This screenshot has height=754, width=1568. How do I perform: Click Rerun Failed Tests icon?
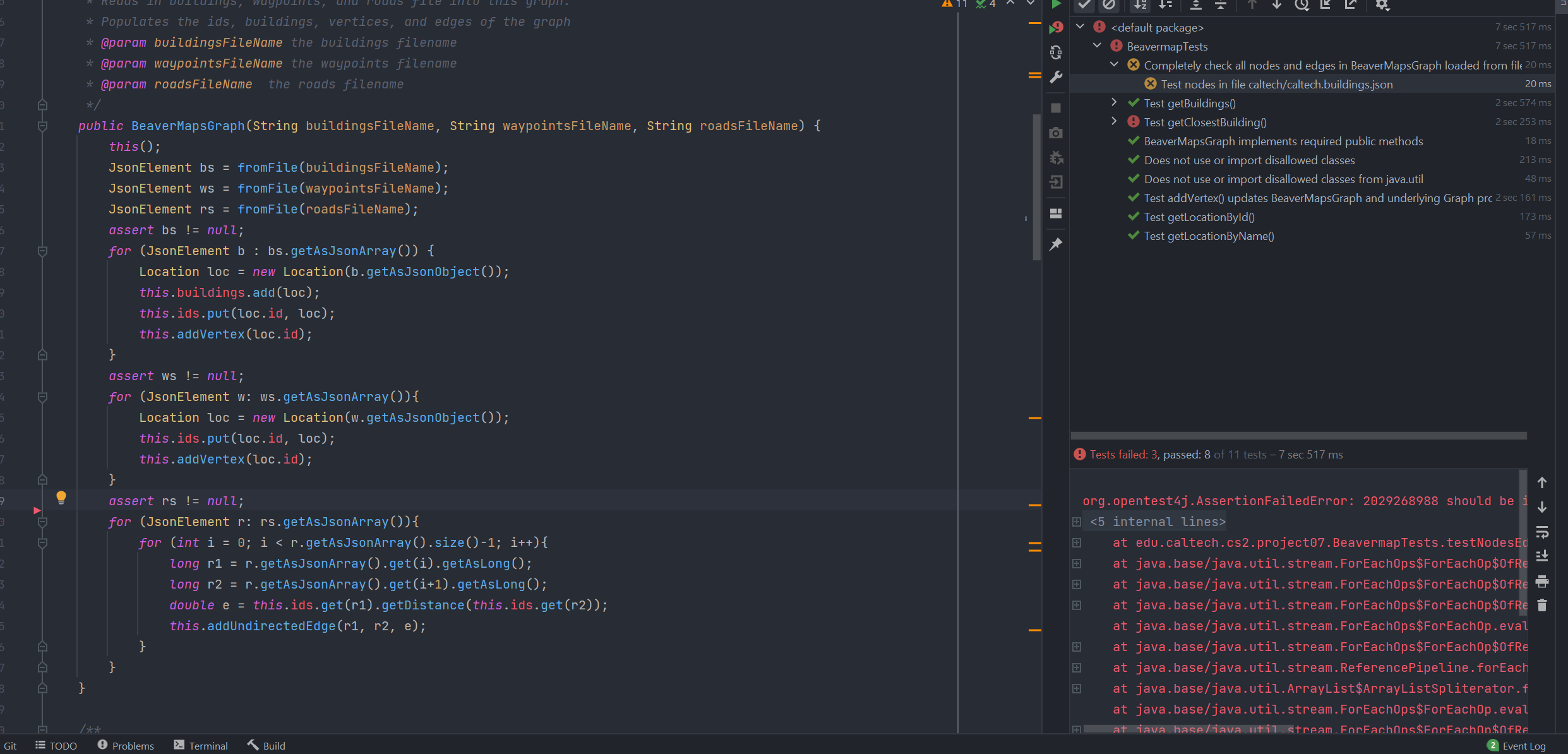(x=1056, y=28)
